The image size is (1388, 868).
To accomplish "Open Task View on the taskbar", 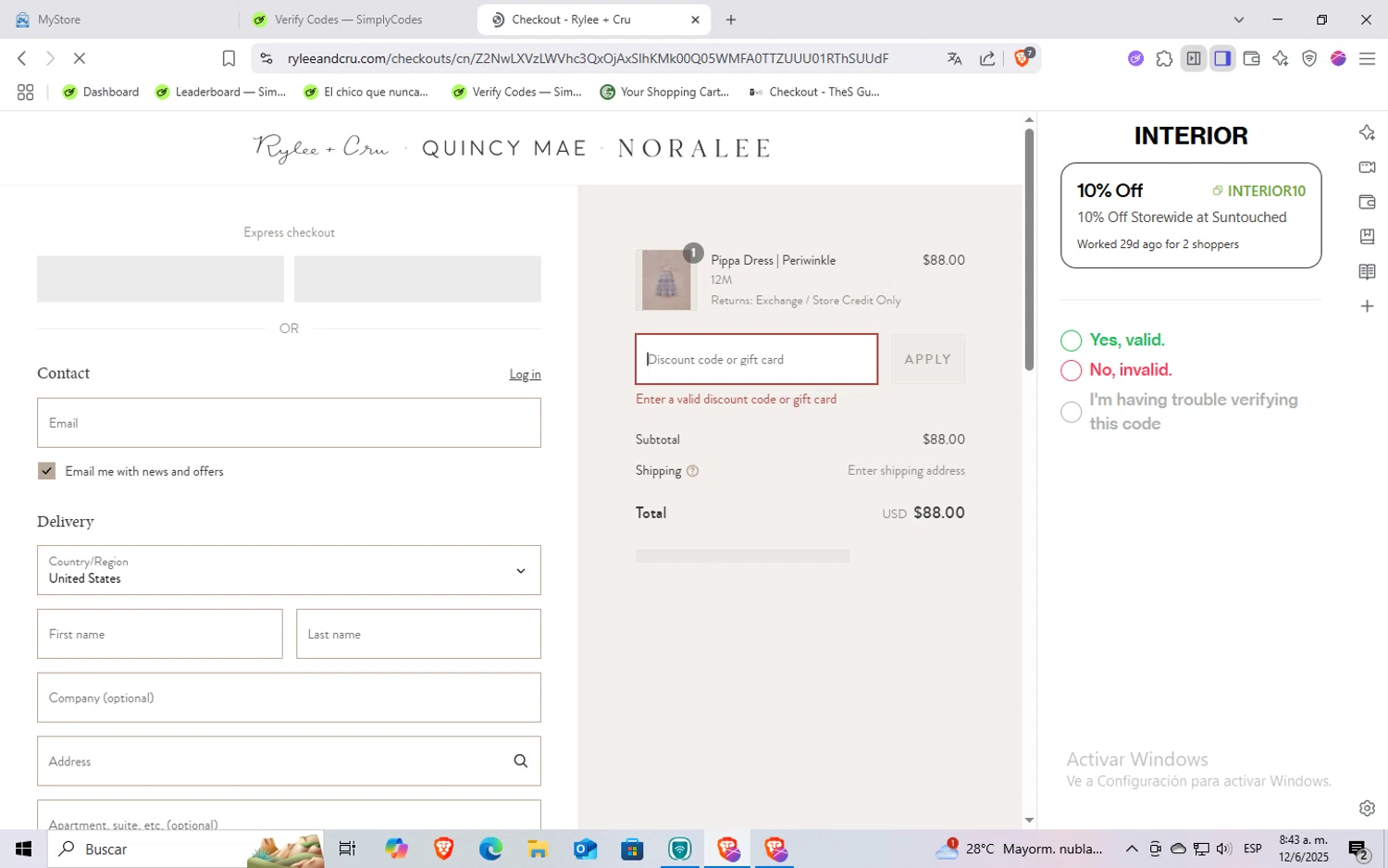I will (x=347, y=849).
